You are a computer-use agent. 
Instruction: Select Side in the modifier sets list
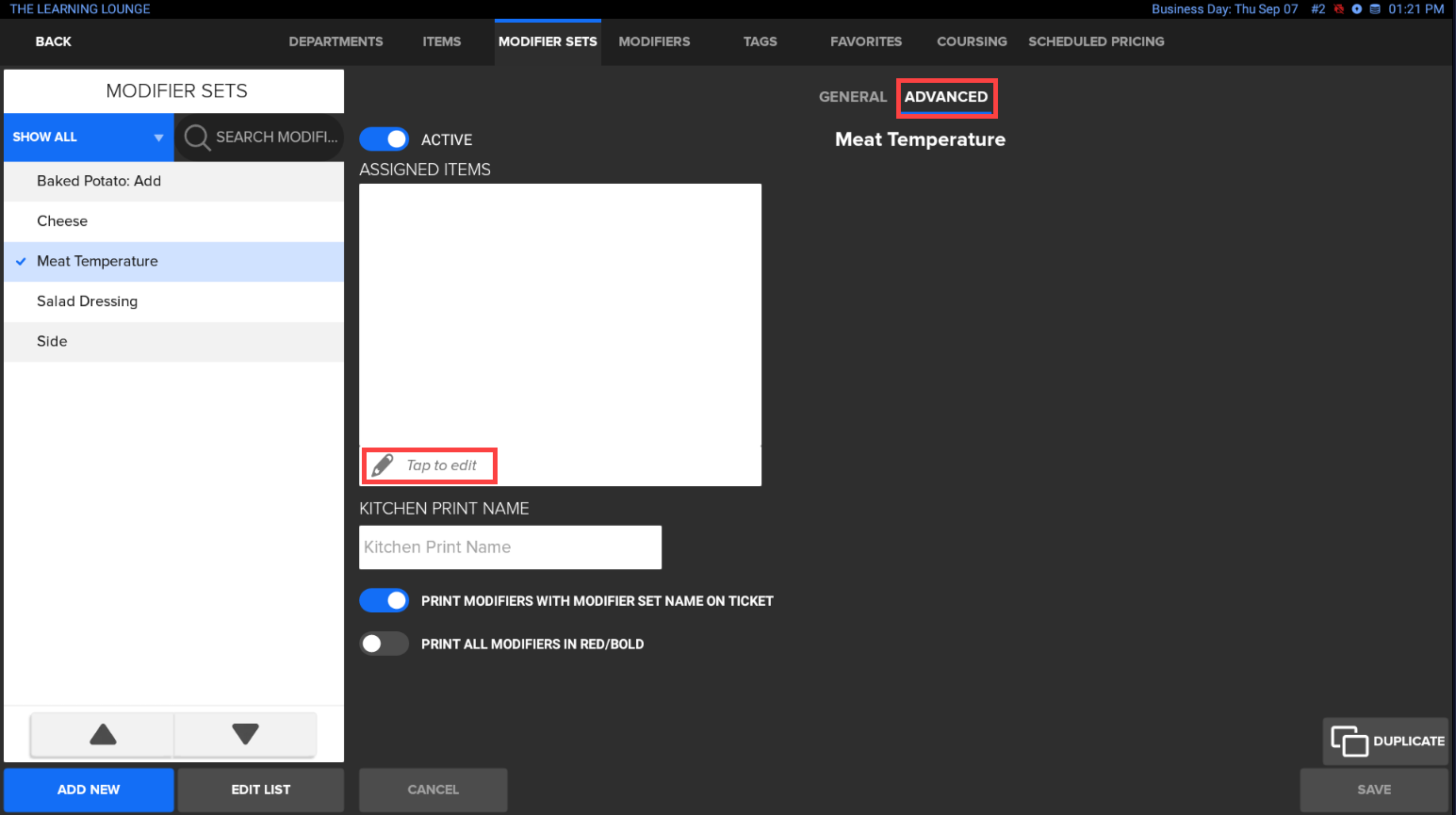coord(52,342)
